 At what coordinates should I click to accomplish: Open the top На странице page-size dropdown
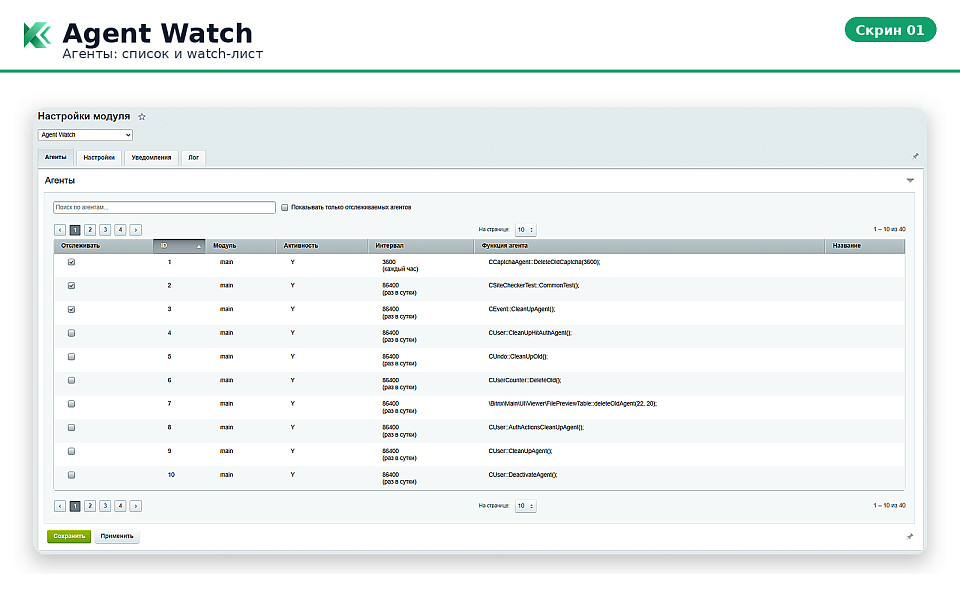coord(525,229)
